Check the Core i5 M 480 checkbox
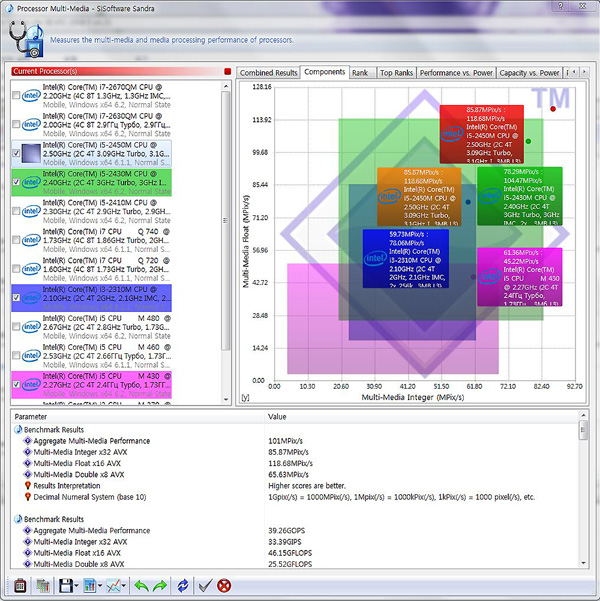The image size is (600, 601). 16,327
